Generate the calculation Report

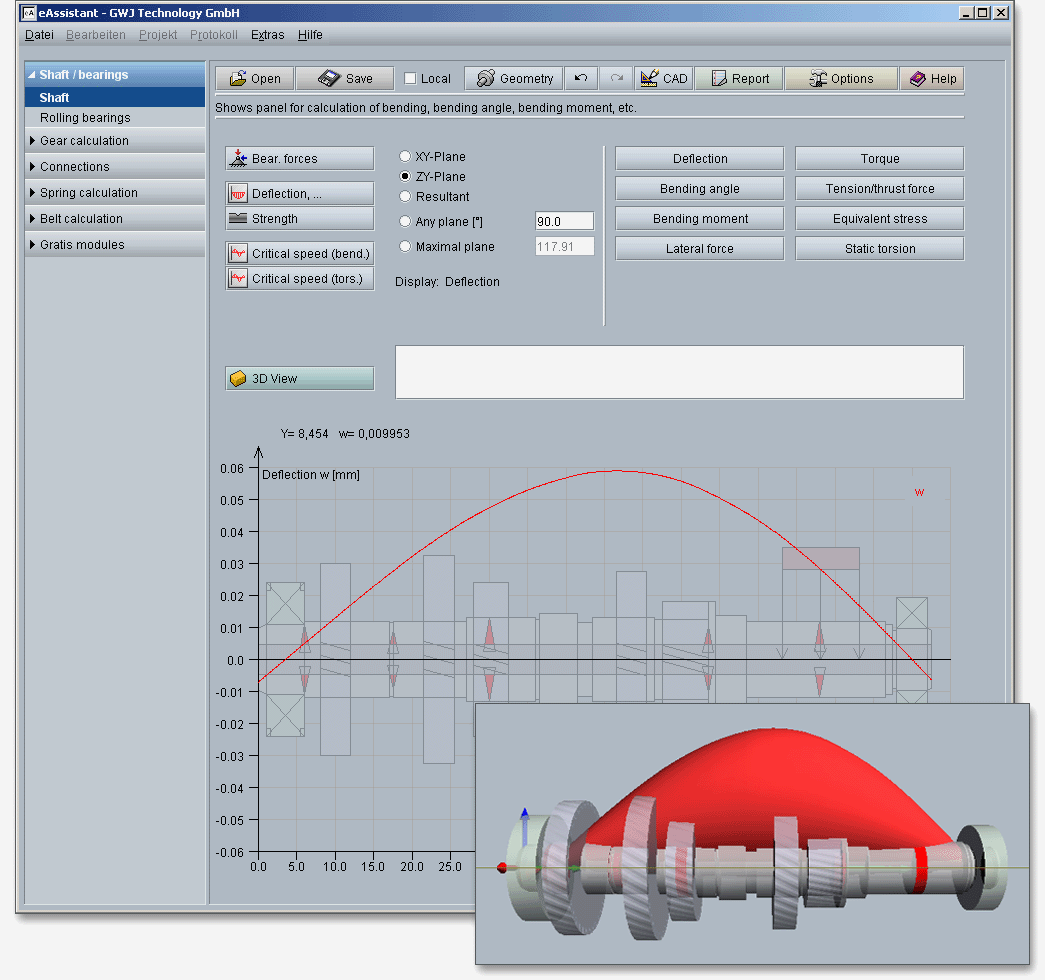[x=739, y=79]
